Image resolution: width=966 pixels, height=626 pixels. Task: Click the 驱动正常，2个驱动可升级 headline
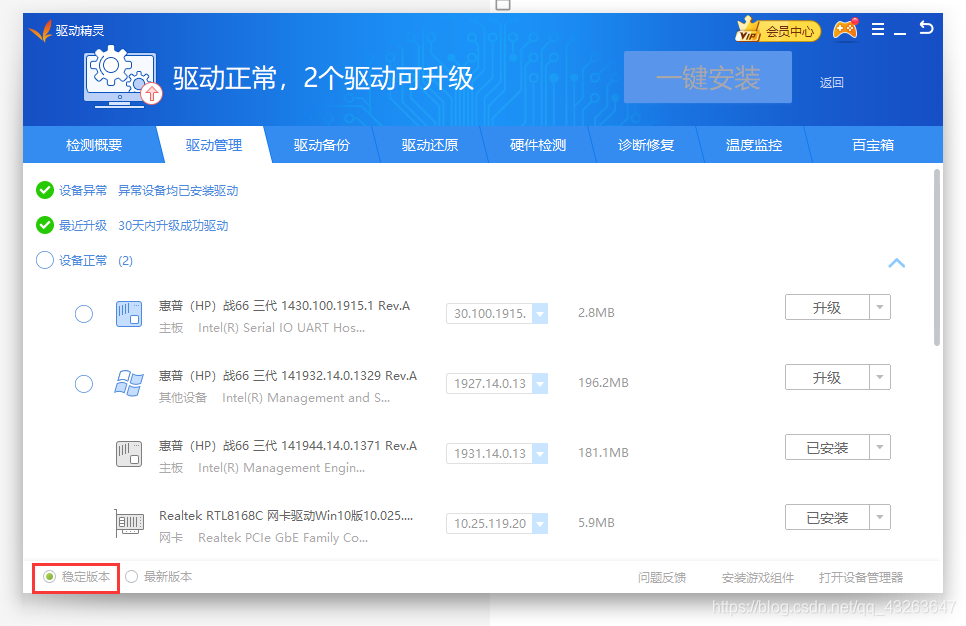click(x=323, y=78)
